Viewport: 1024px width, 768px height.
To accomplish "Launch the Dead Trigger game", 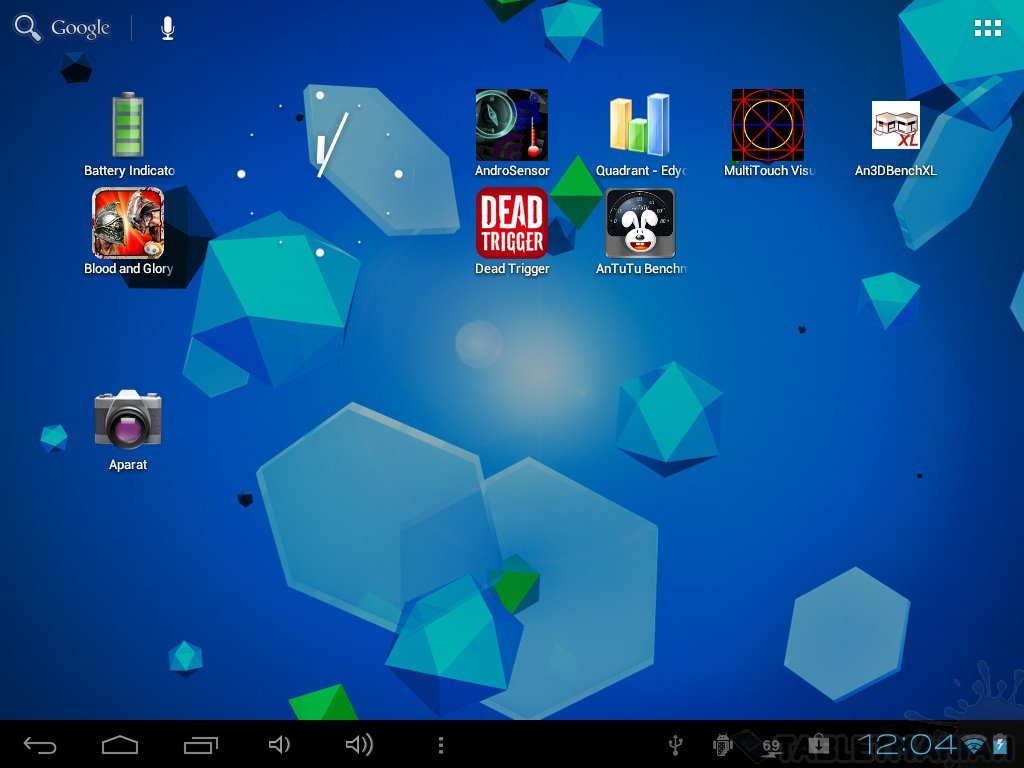I will pos(512,224).
